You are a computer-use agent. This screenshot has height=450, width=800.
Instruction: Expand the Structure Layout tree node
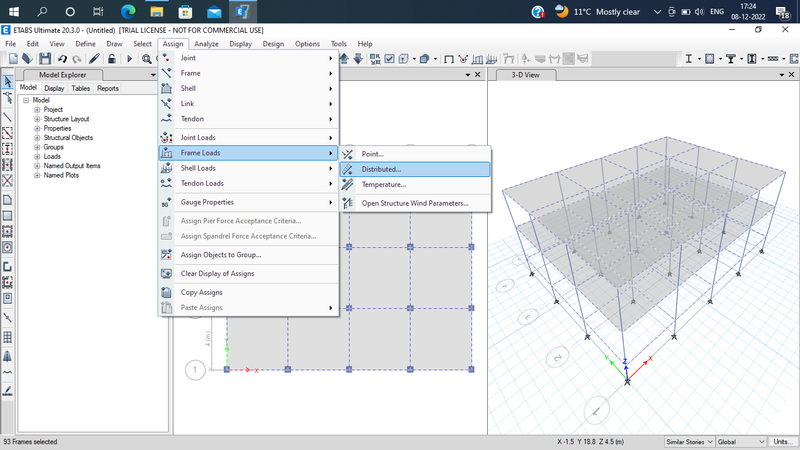[37, 119]
